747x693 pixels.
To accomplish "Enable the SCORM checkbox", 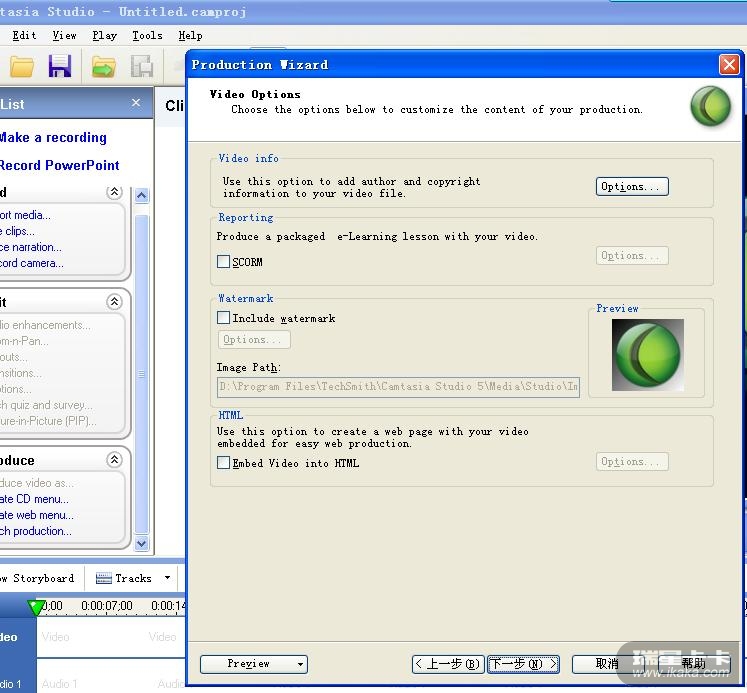I will [223, 261].
